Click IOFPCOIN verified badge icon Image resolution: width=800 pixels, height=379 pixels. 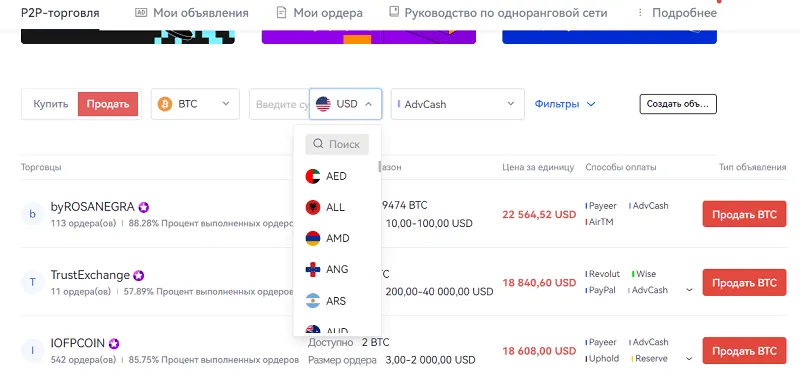[114, 344]
